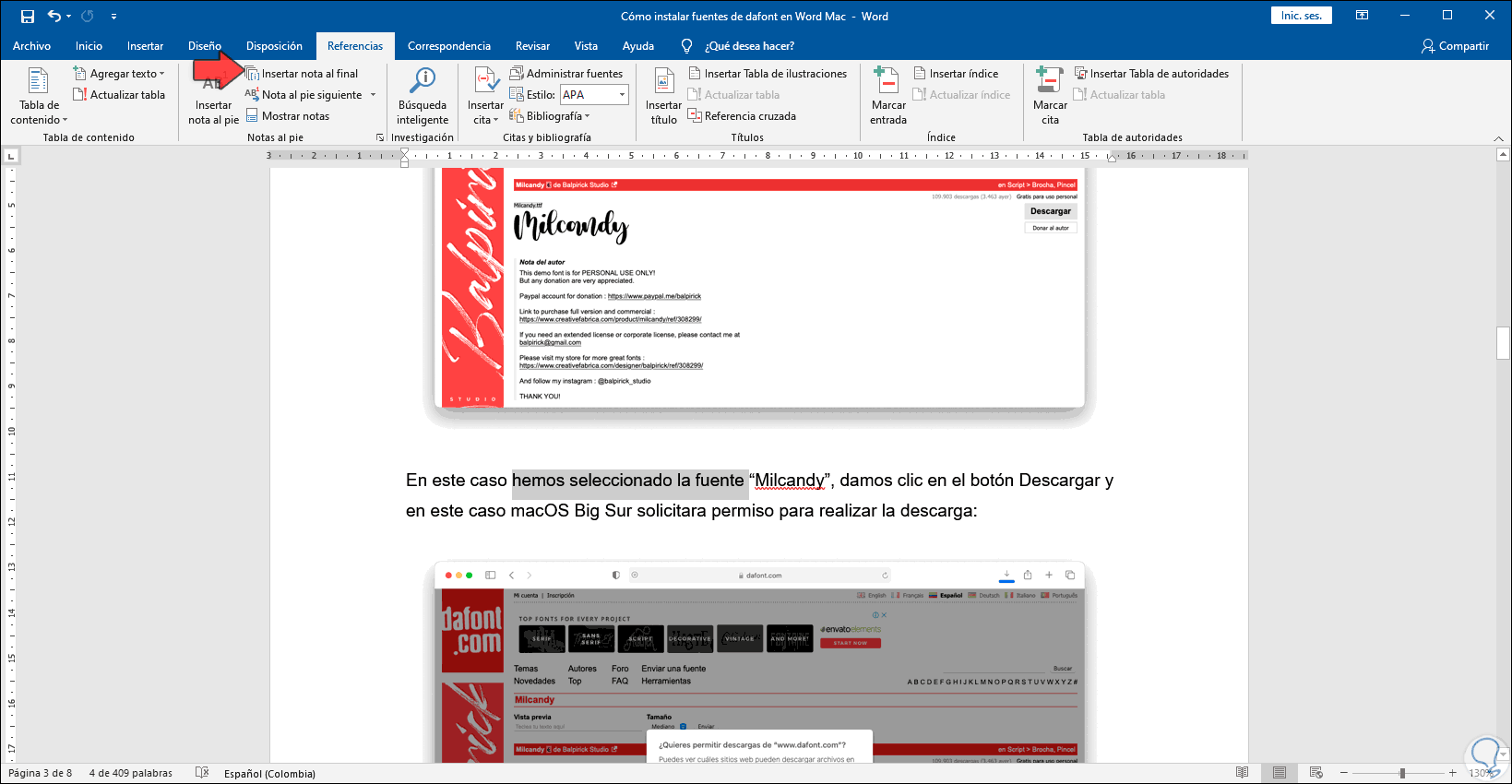Click the Compartir share button

pyautogui.click(x=1455, y=46)
